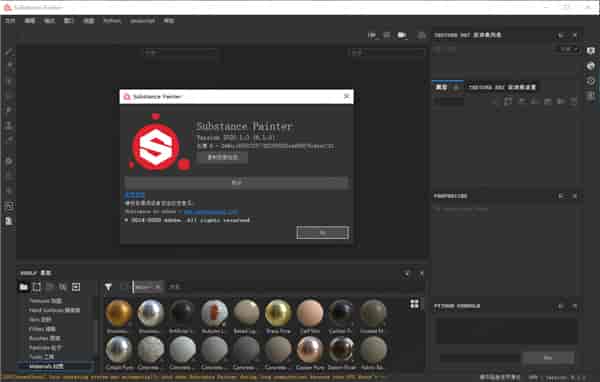Select the golden Aluminium material thumbnail

pos(119,314)
